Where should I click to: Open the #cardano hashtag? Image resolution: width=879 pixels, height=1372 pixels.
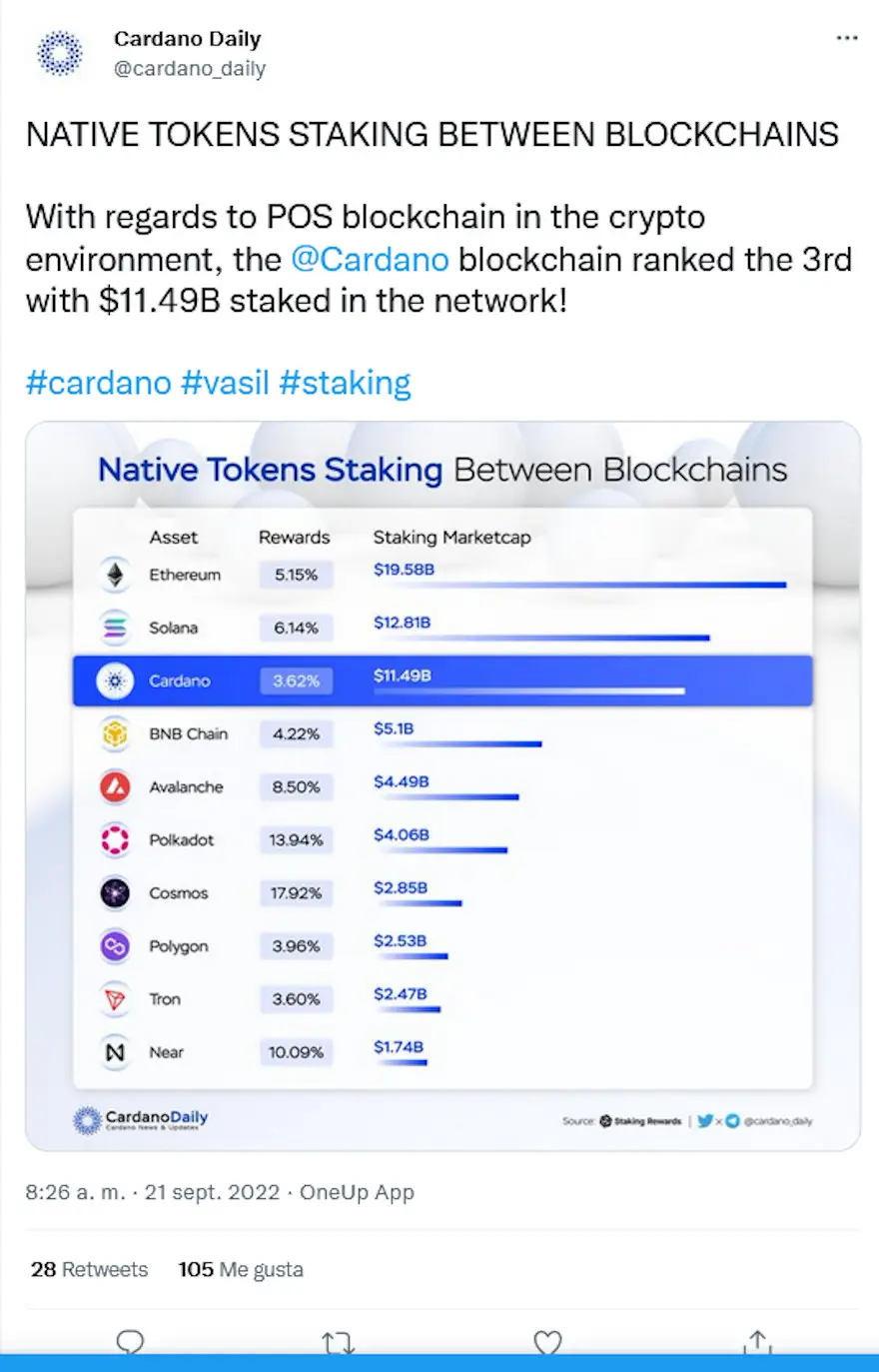point(98,383)
